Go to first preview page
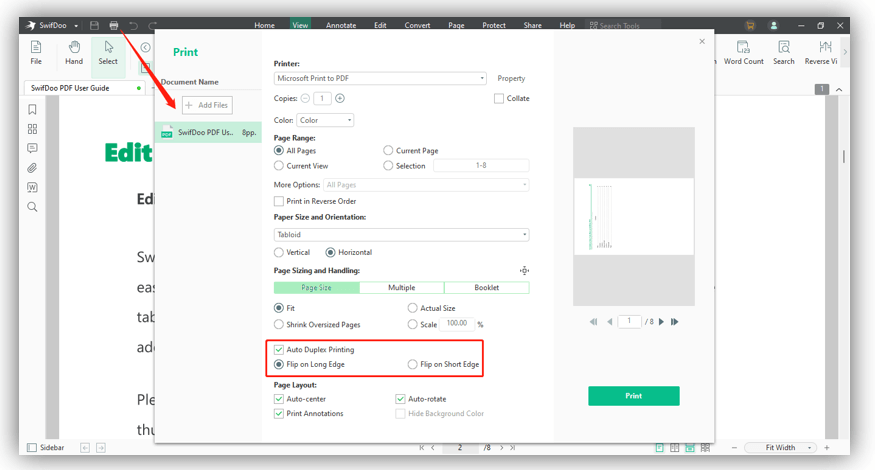This screenshot has width=875, height=470. [x=593, y=322]
